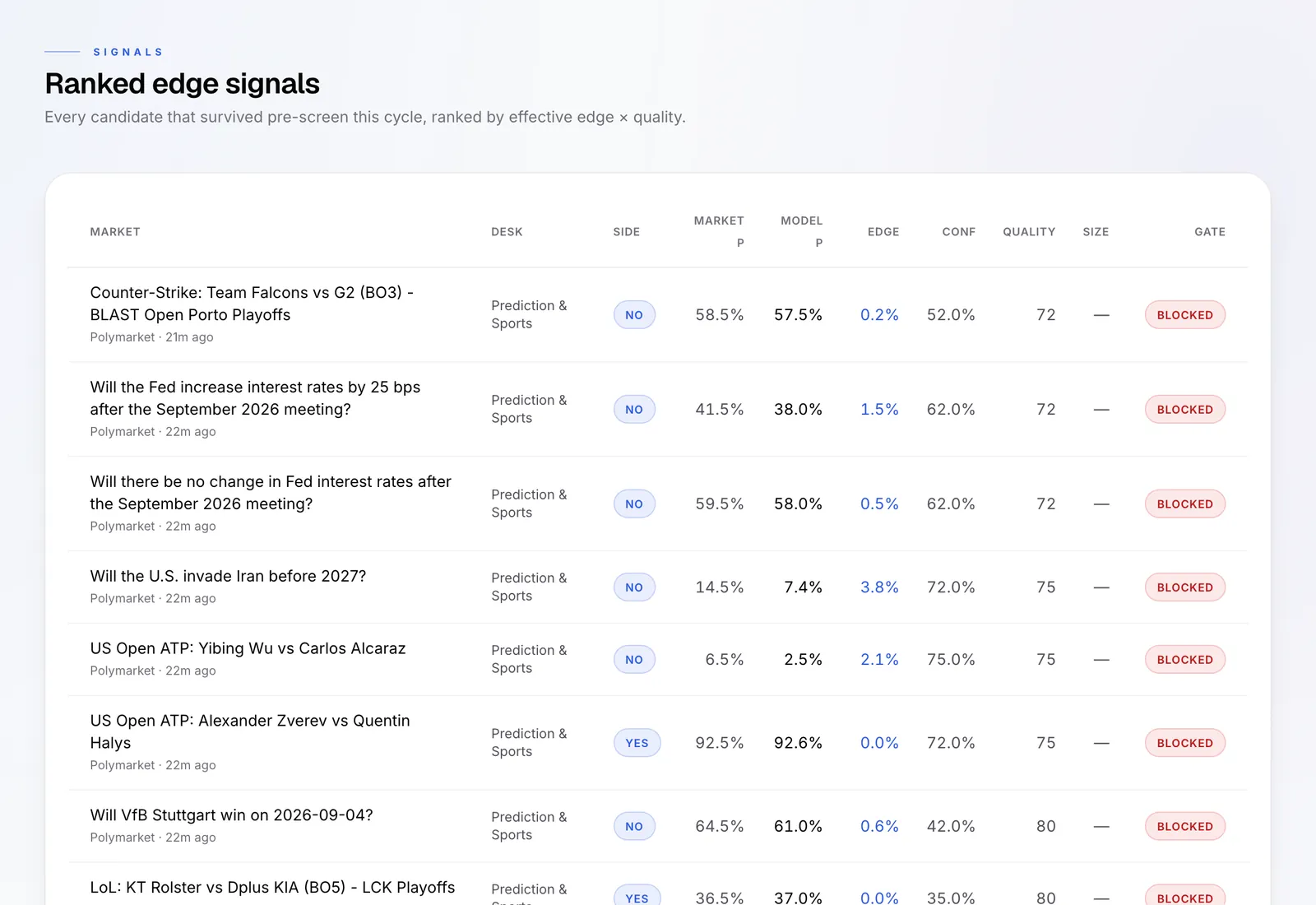This screenshot has height=905, width=1316.
Task: Click the BLOCKED badge for Zverev vs Halys row
Action: pos(1184,743)
